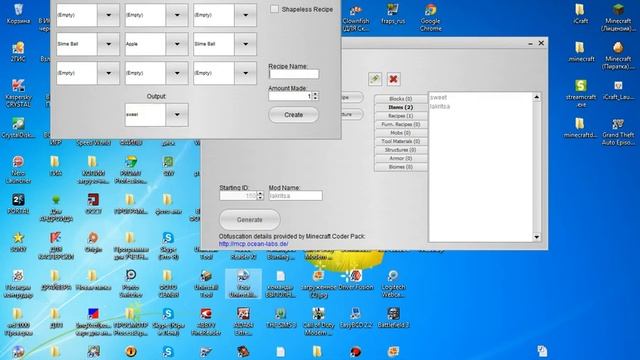Enable the Shapeless Recipe checkbox
The height and width of the screenshot is (360, 640).
coord(274,9)
